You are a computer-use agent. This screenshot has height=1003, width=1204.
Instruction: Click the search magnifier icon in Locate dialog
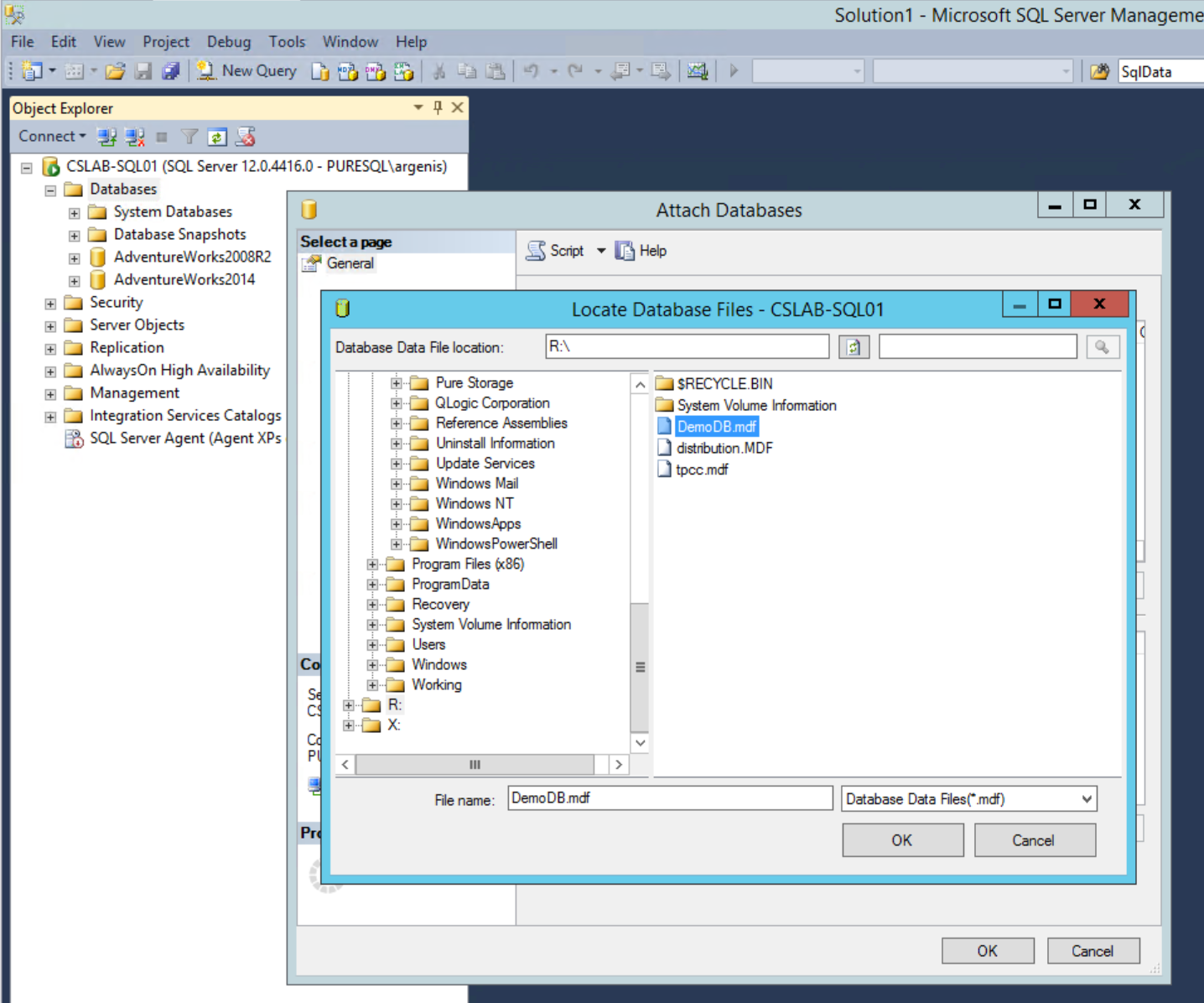pyautogui.click(x=1102, y=347)
